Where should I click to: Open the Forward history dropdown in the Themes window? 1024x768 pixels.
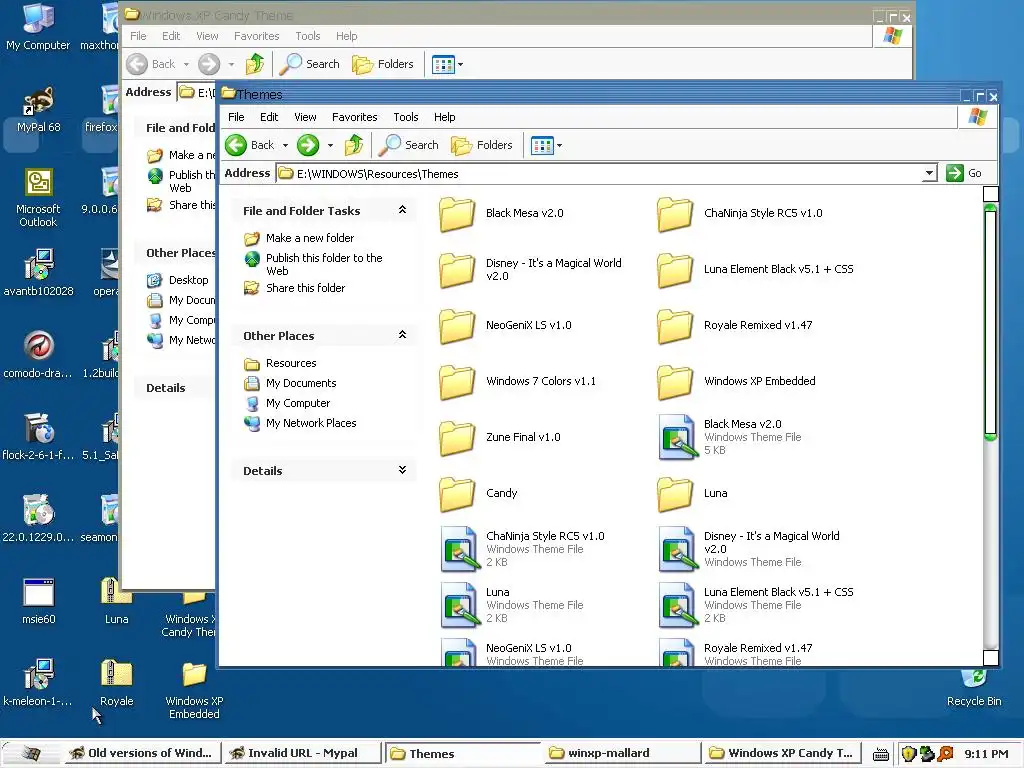330,146
